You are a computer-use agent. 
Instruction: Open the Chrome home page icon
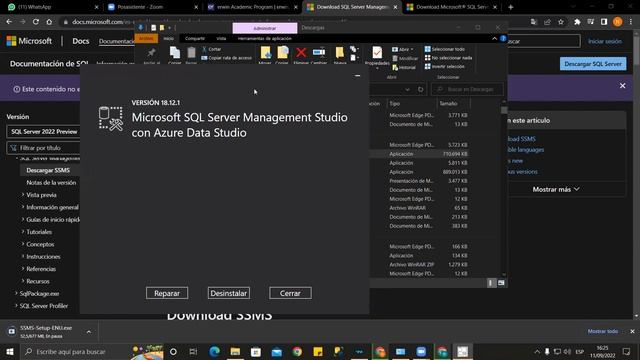pyautogui.click(x=49, y=22)
